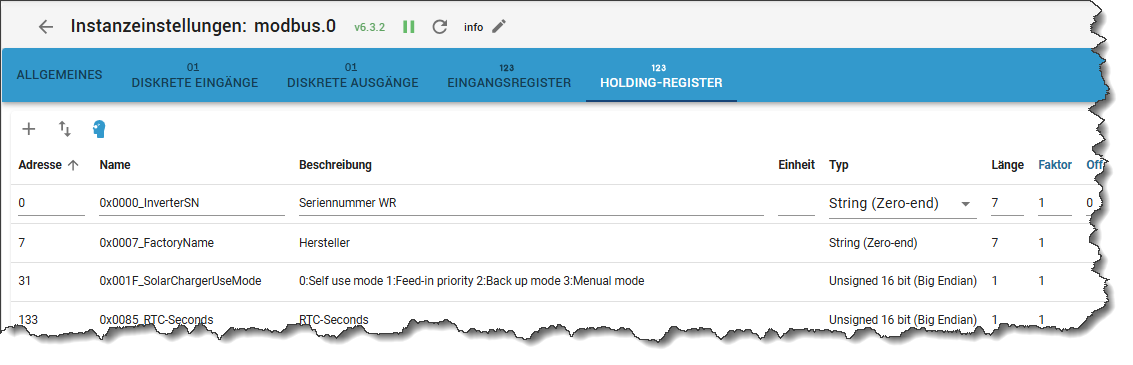Click the pencil icon next to info

pos(499,27)
